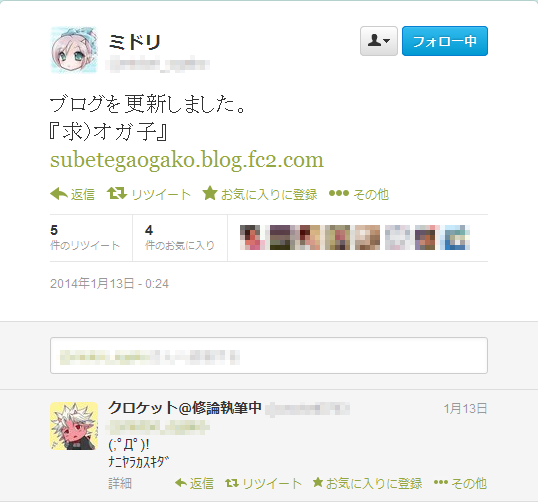
Task: Click the reply arrow icon under main tweet
Action: [x=59, y=194]
